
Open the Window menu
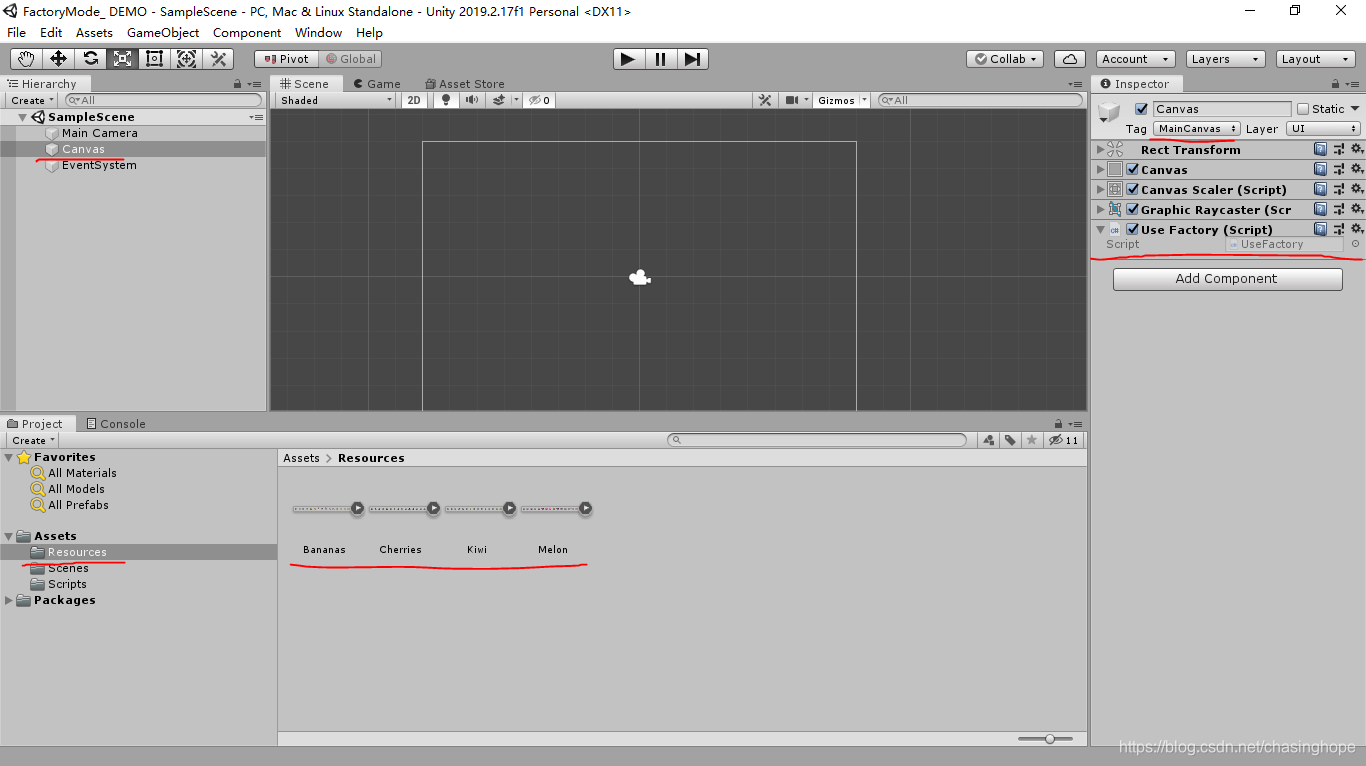tap(319, 33)
